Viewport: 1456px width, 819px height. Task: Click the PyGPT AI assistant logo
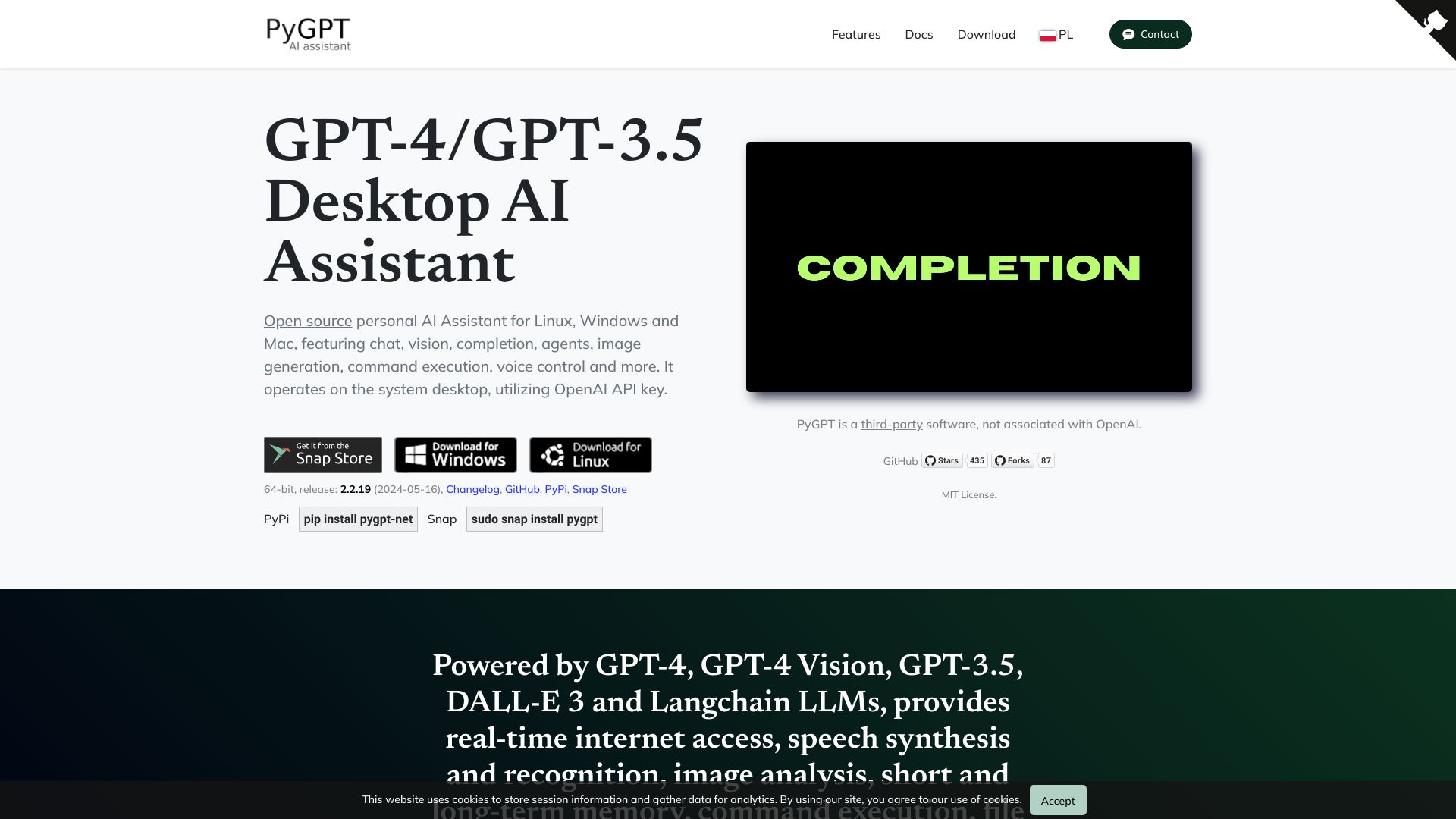click(308, 34)
